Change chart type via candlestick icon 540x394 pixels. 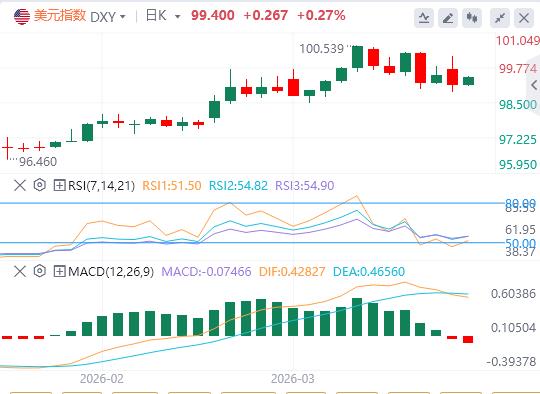[472, 18]
